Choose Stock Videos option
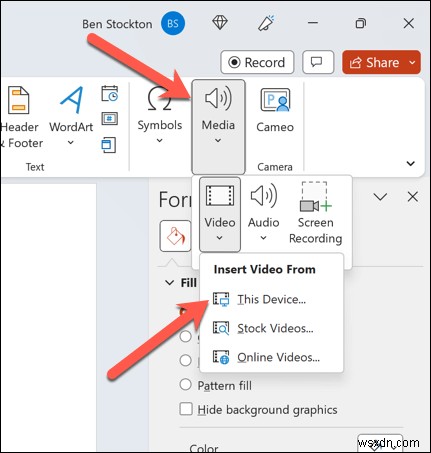This screenshot has width=431, height=453. tap(271, 328)
